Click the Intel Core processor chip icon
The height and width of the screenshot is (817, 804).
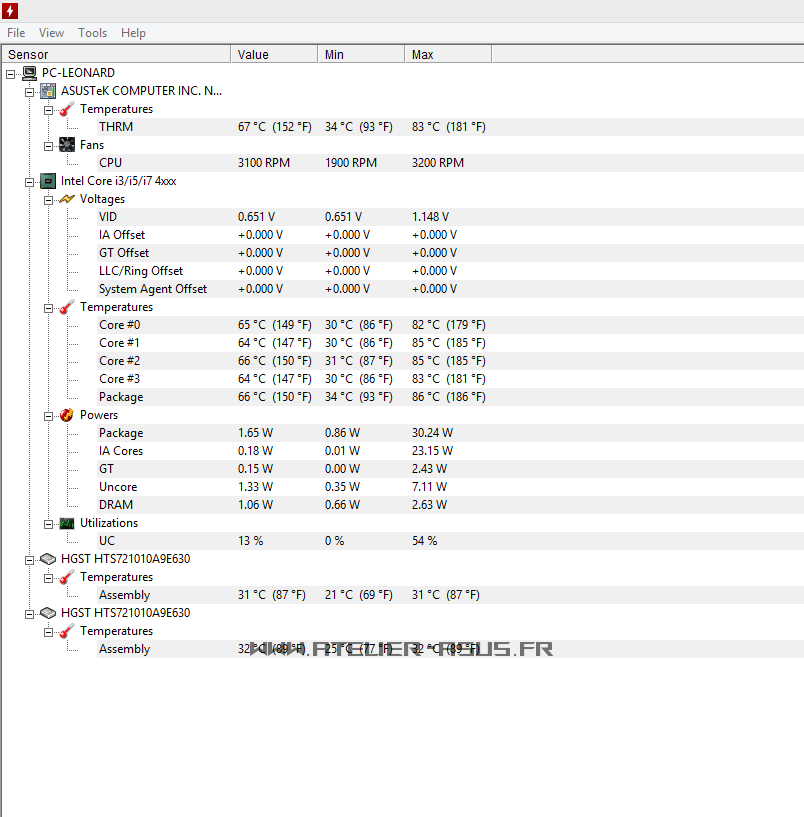point(48,181)
